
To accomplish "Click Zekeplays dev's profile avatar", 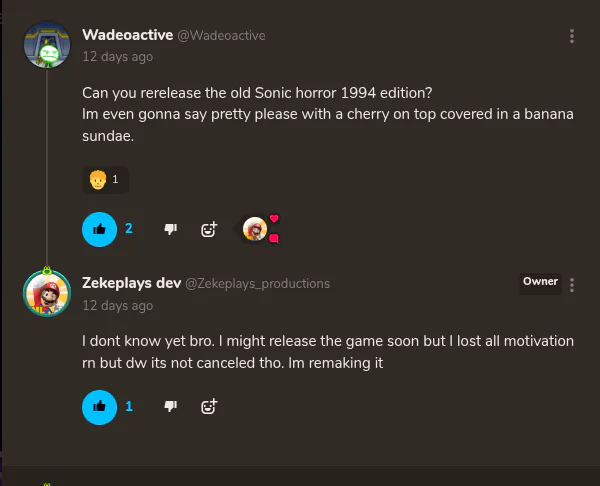I will (x=46, y=293).
